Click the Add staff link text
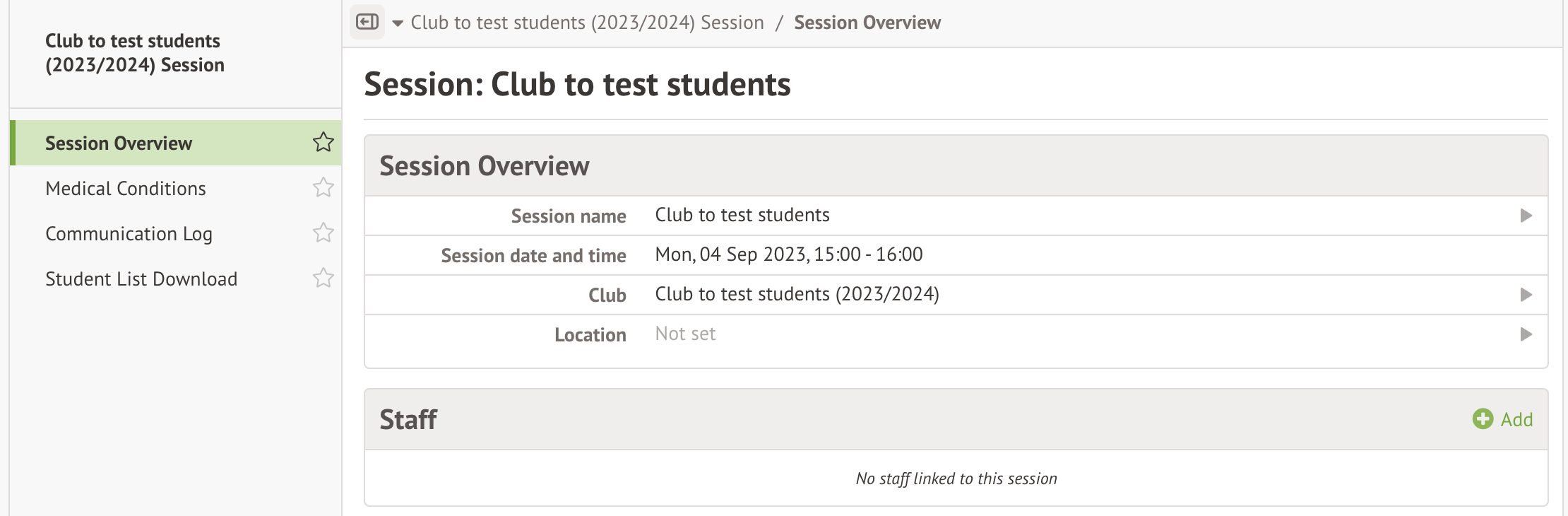The image size is (1568, 516). [x=1516, y=420]
